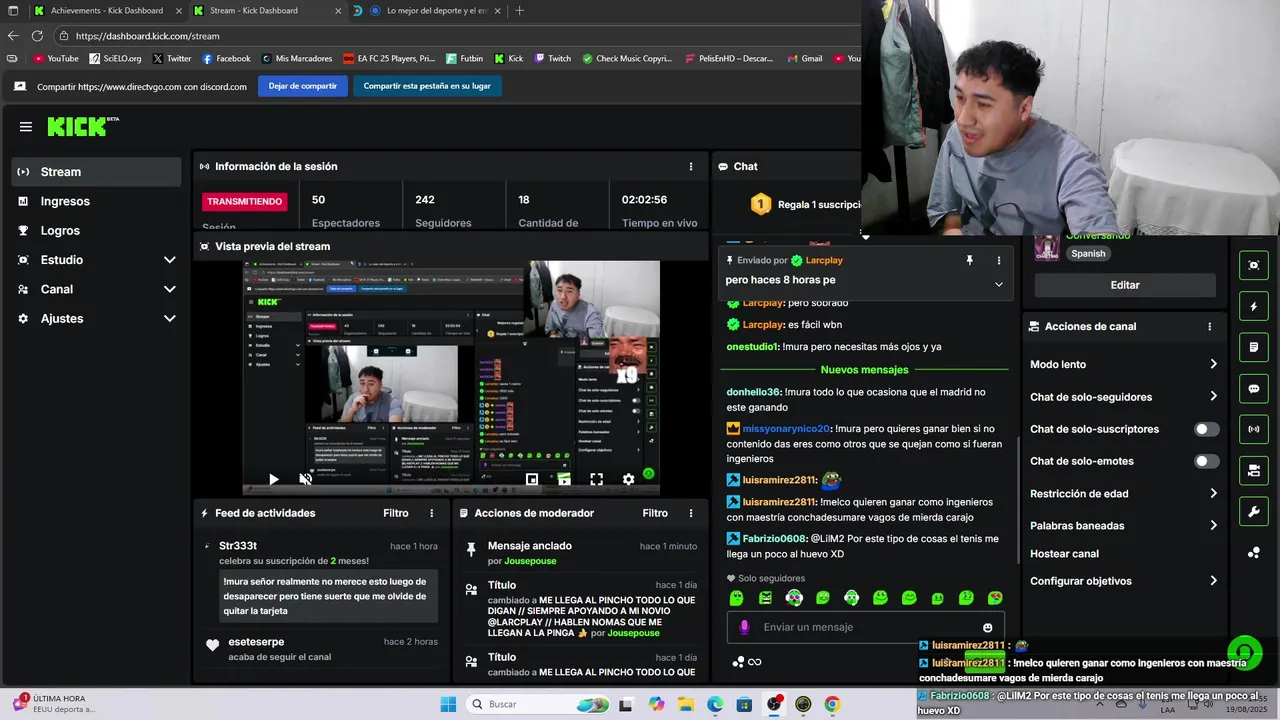Switch stream preview to theater mode
1280x720 pixels.
(x=564, y=479)
